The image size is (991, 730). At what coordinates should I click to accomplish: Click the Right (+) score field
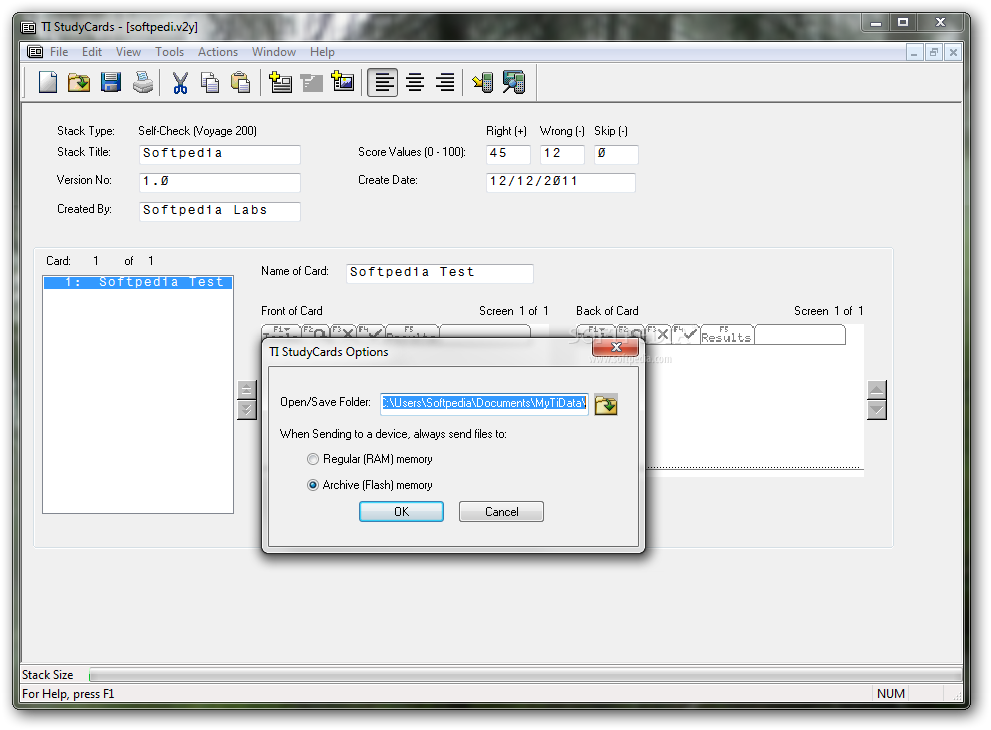(x=508, y=154)
